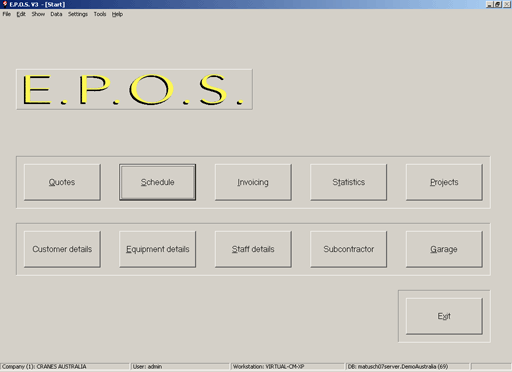Click the 'User: admin' status bar entry
This screenshot has width=512, height=372.
180,367
